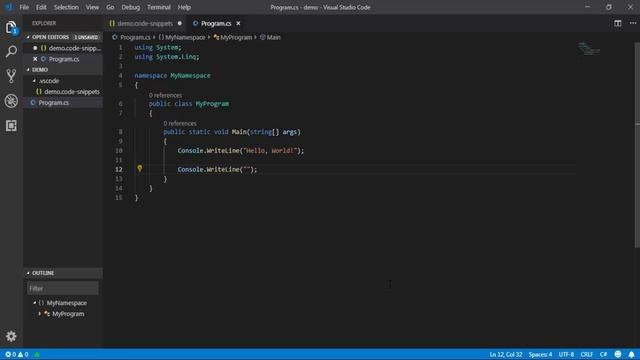
Task: Open the Debug menu
Action: (x=131, y=7)
